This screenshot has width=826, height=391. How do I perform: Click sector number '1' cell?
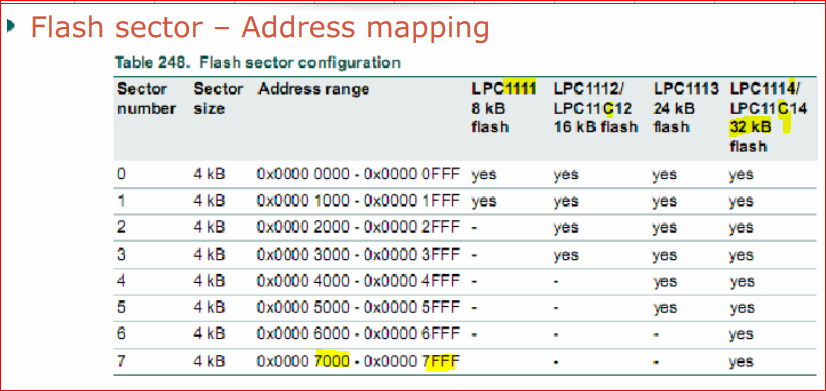click(121, 201)
